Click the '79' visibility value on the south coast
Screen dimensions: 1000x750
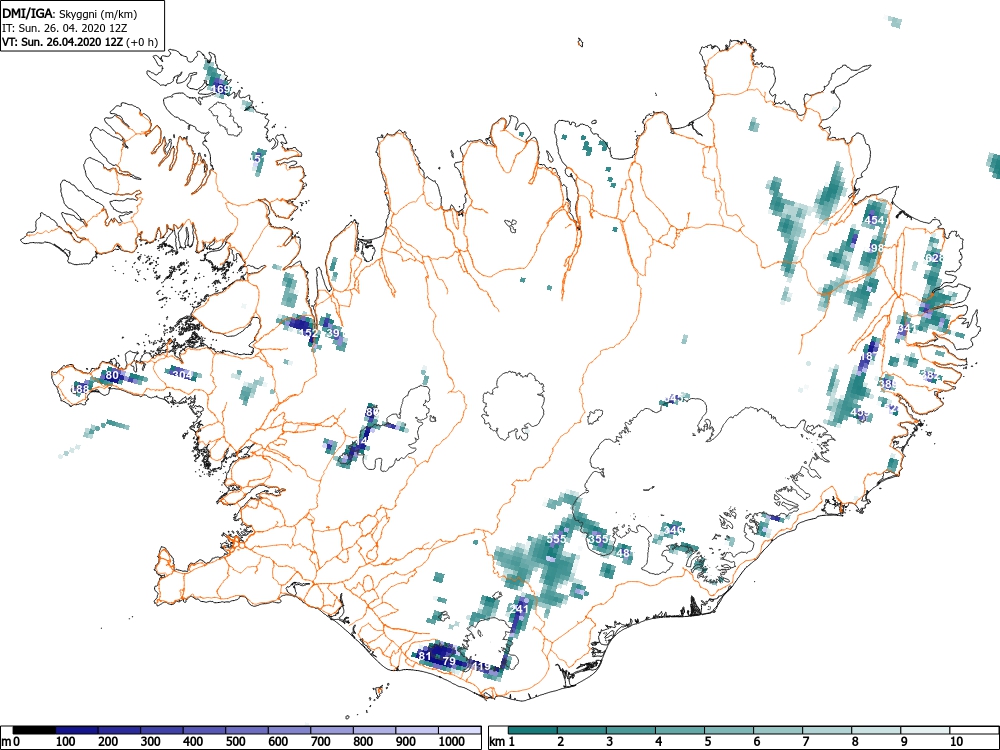[449, 661]
